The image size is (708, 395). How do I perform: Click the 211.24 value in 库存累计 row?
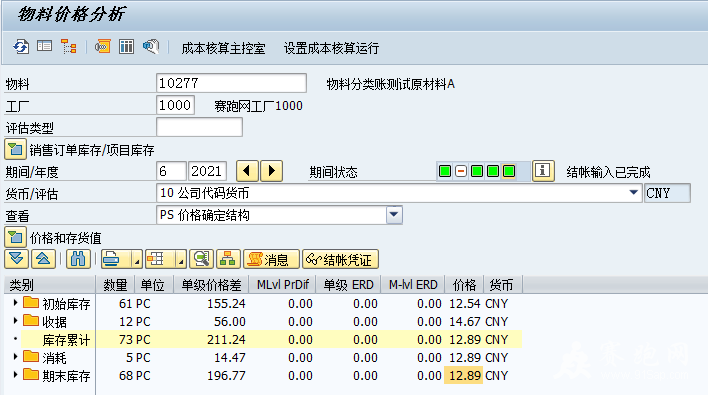[x=226, y=339]
